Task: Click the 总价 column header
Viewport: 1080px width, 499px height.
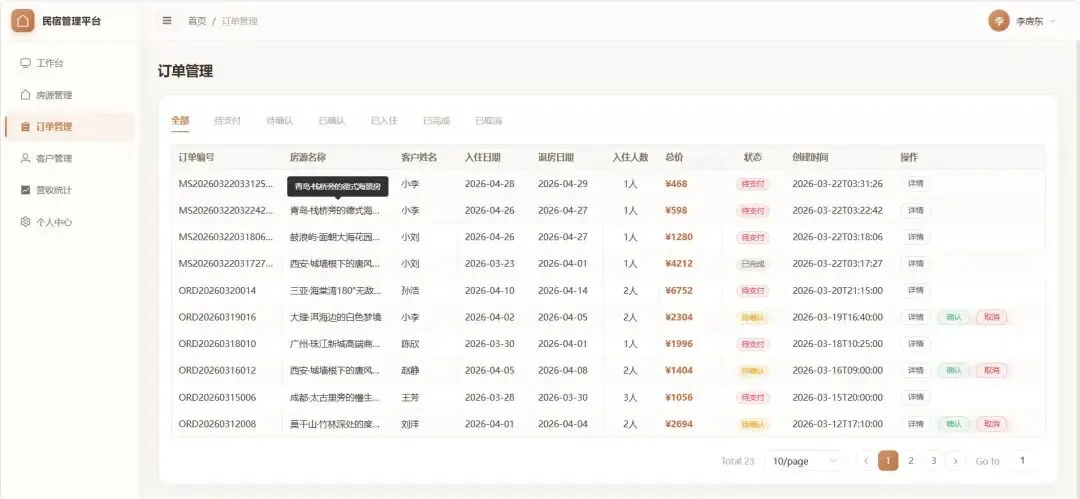Action: pos(674,157)
